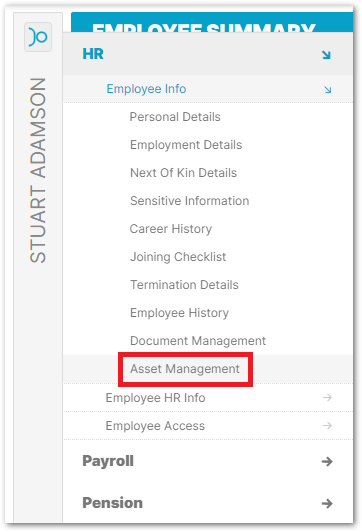Click the app logo icon at top-left
Screen dimensions: 362x532
(x=38, y=37)
